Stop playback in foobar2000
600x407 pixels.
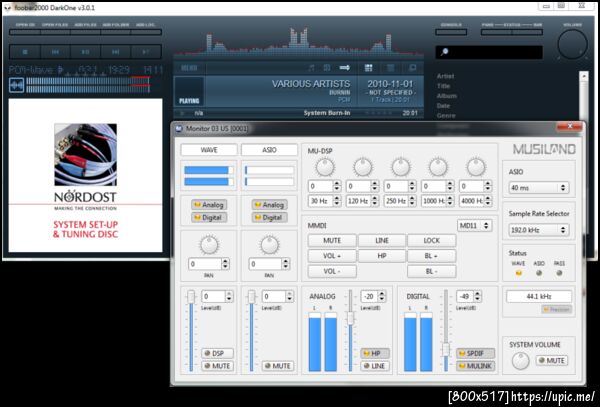pyautogui.click(x=25, y=52)
